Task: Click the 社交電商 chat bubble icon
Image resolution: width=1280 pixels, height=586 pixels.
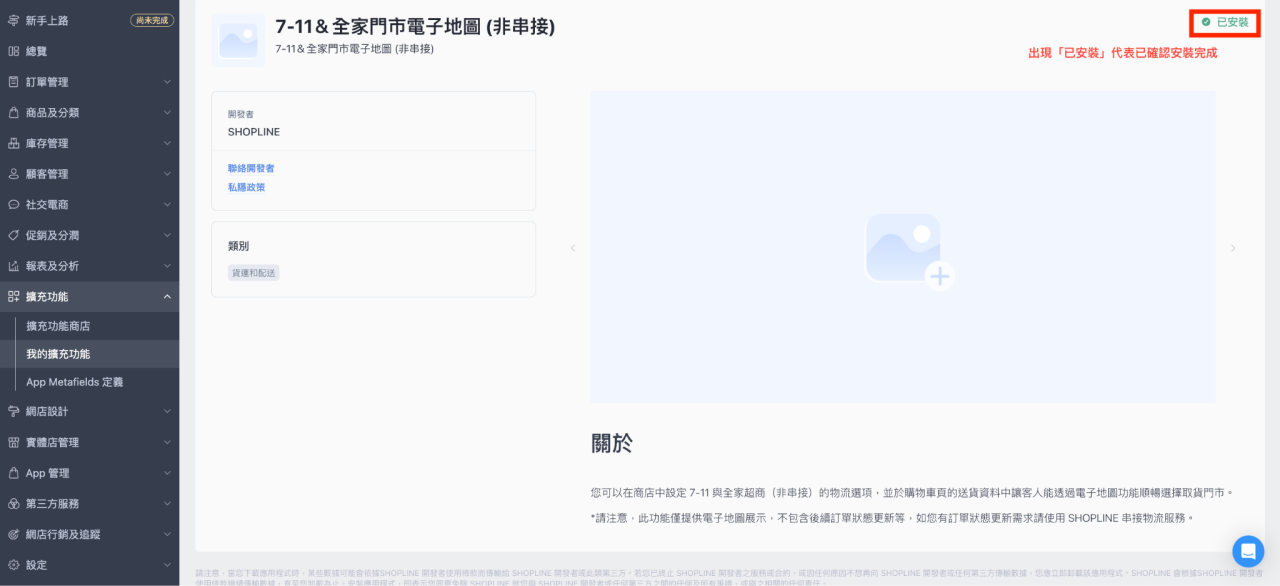Action: [13, 205]
